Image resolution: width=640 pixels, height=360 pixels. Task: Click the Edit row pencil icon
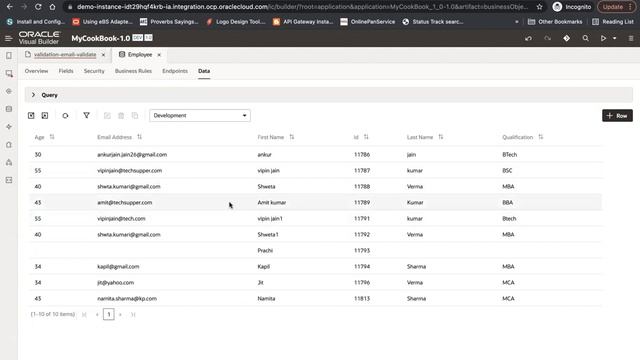pyautogui.click(x=107, y=116)
